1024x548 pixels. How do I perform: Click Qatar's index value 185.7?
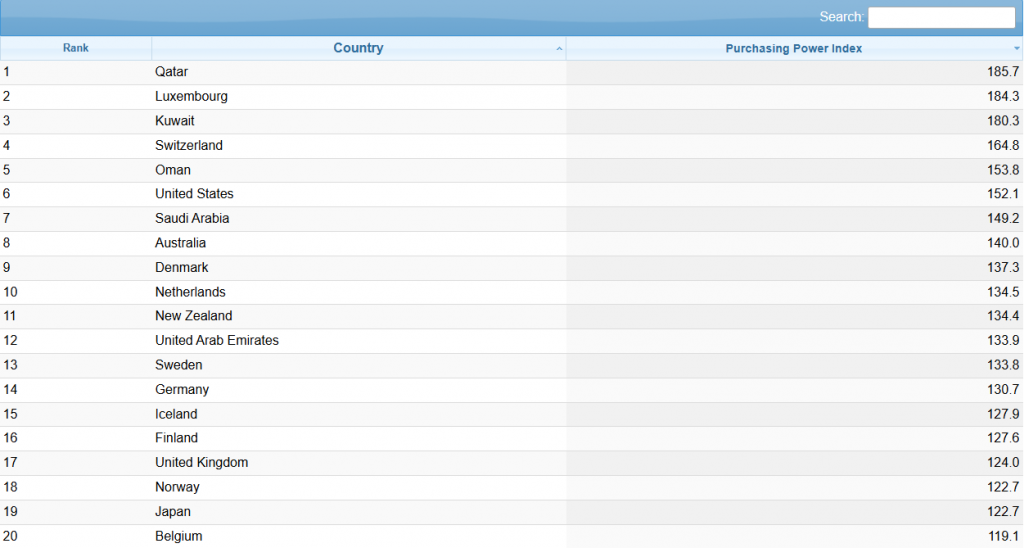1003,72
